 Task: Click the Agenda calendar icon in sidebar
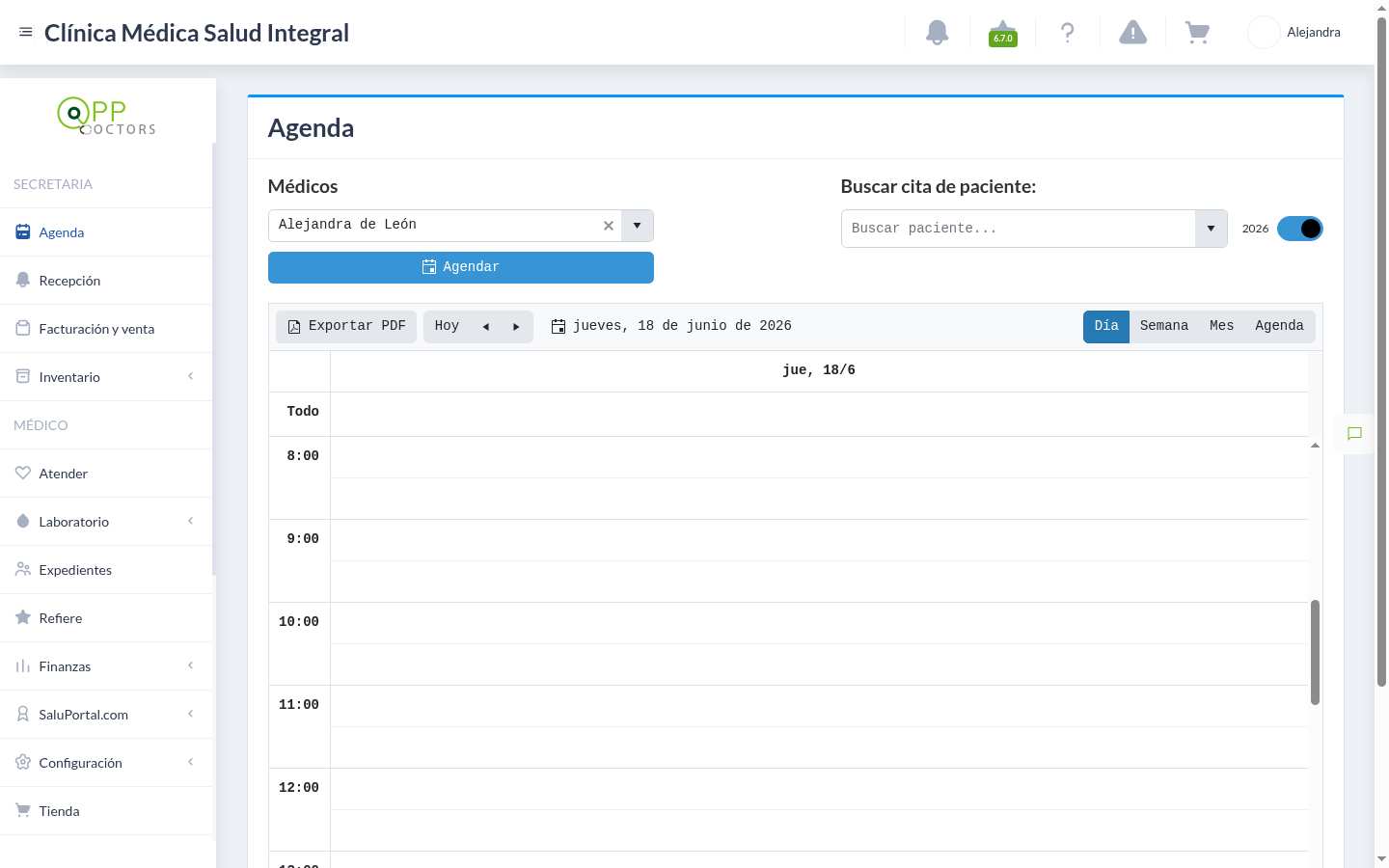click(x=23, y=231)
